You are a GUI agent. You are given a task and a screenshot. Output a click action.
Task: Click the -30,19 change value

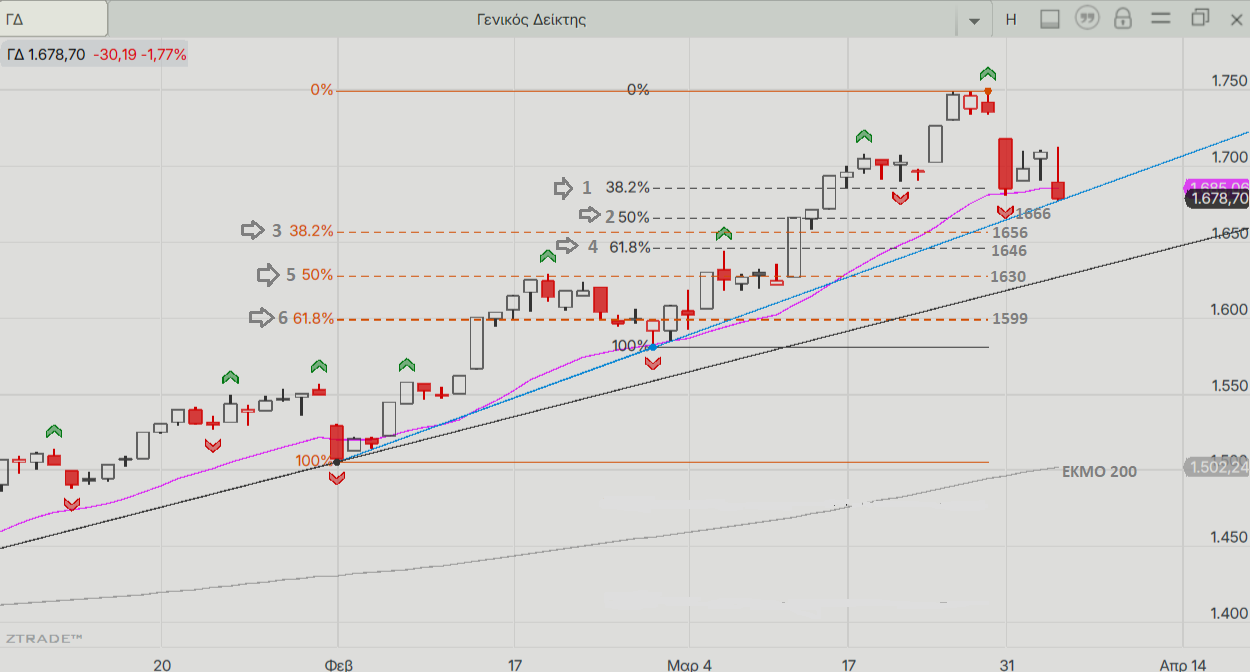click(114, 55)
